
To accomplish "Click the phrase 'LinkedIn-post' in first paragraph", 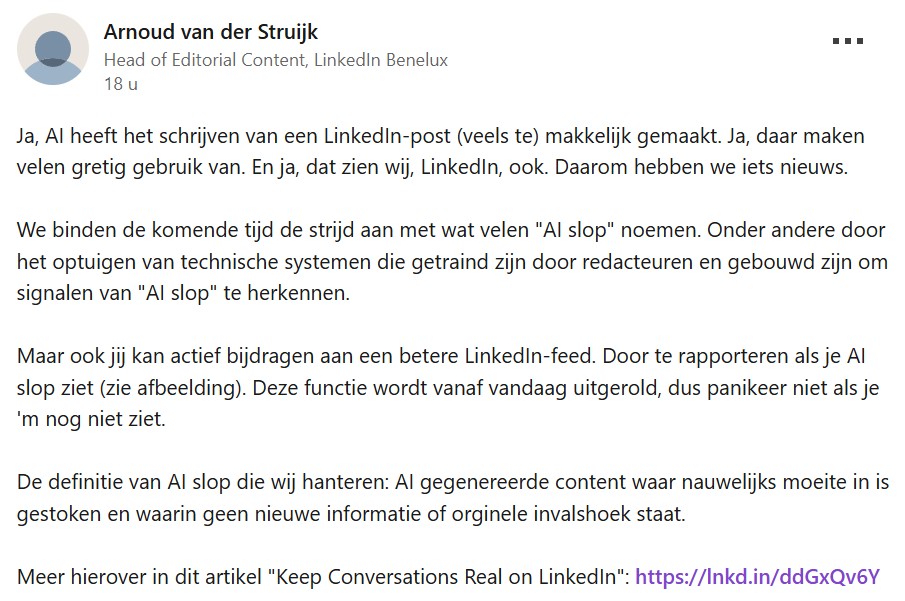I will tap(387, 136).
